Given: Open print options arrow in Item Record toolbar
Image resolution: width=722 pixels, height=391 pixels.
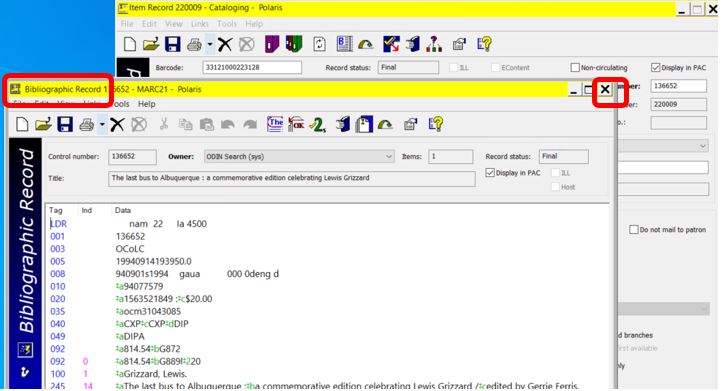Looking at the screenshot, I should pos(210,44).
